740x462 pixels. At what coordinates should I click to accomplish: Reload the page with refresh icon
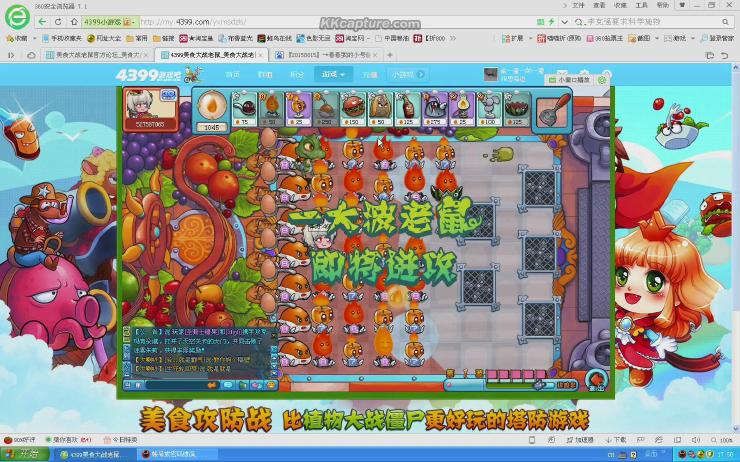[x=58, y=22]
